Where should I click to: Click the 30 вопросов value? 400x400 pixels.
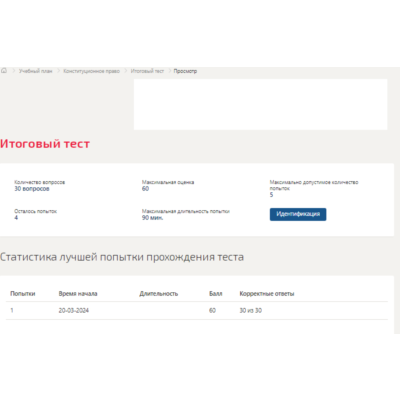tap(32, 189)
